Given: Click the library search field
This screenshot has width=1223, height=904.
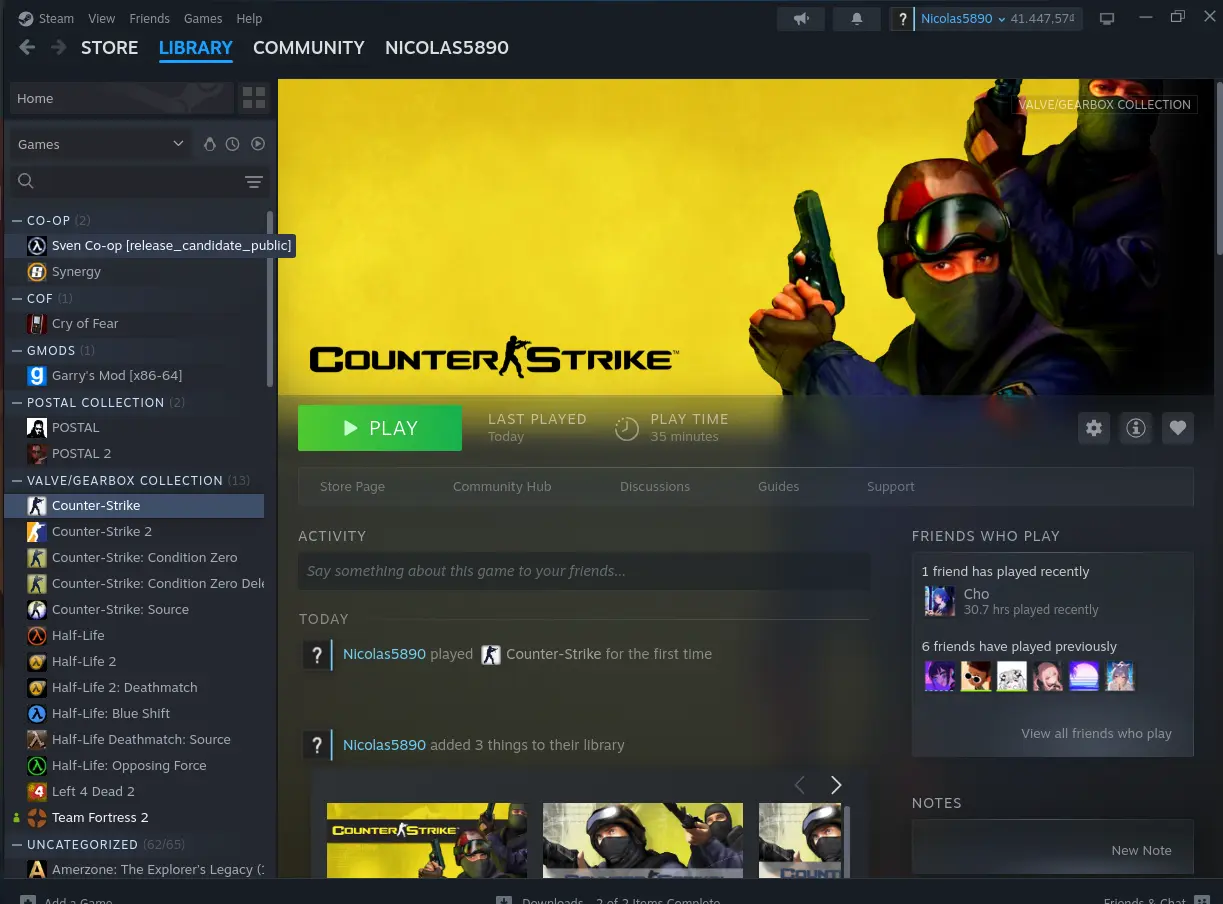Looking at the screenshot, I should point(140,181).
